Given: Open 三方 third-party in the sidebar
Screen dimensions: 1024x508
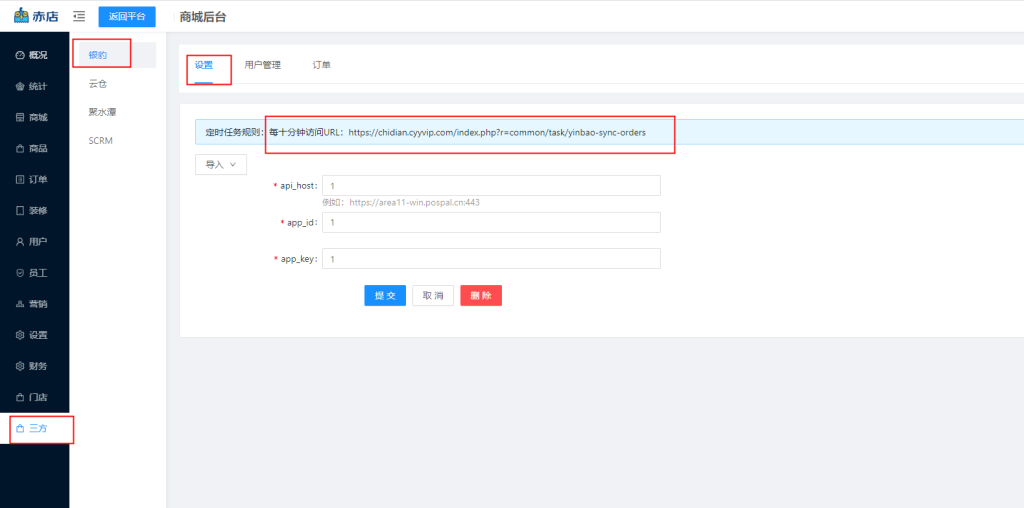Looking at the screenshot, I should coord(32,428).
